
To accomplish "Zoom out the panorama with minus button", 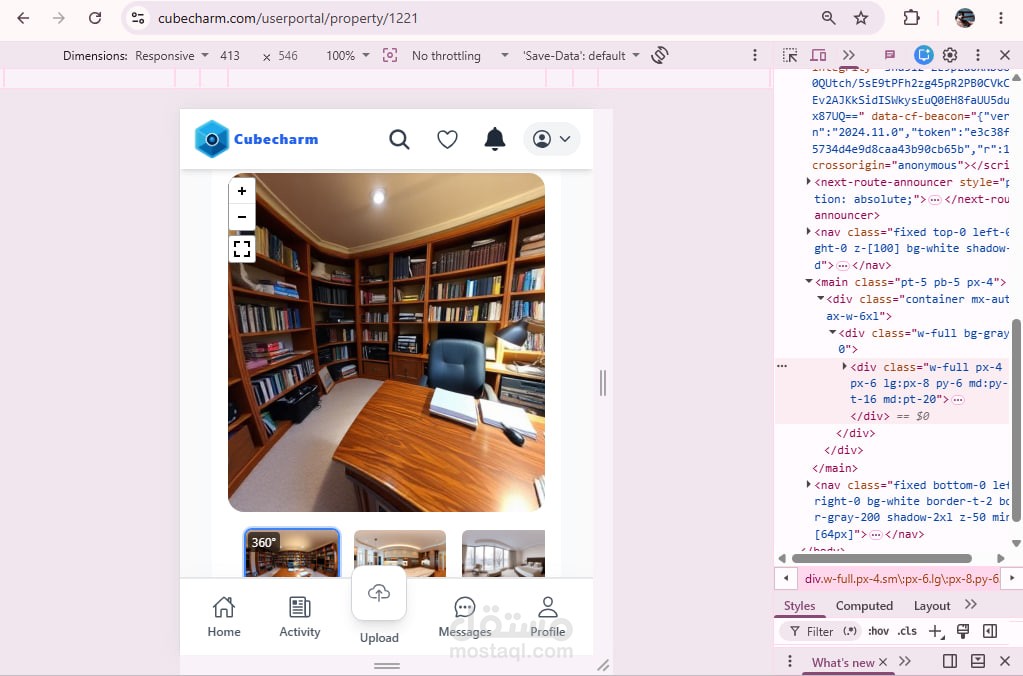I will (242, 217).
